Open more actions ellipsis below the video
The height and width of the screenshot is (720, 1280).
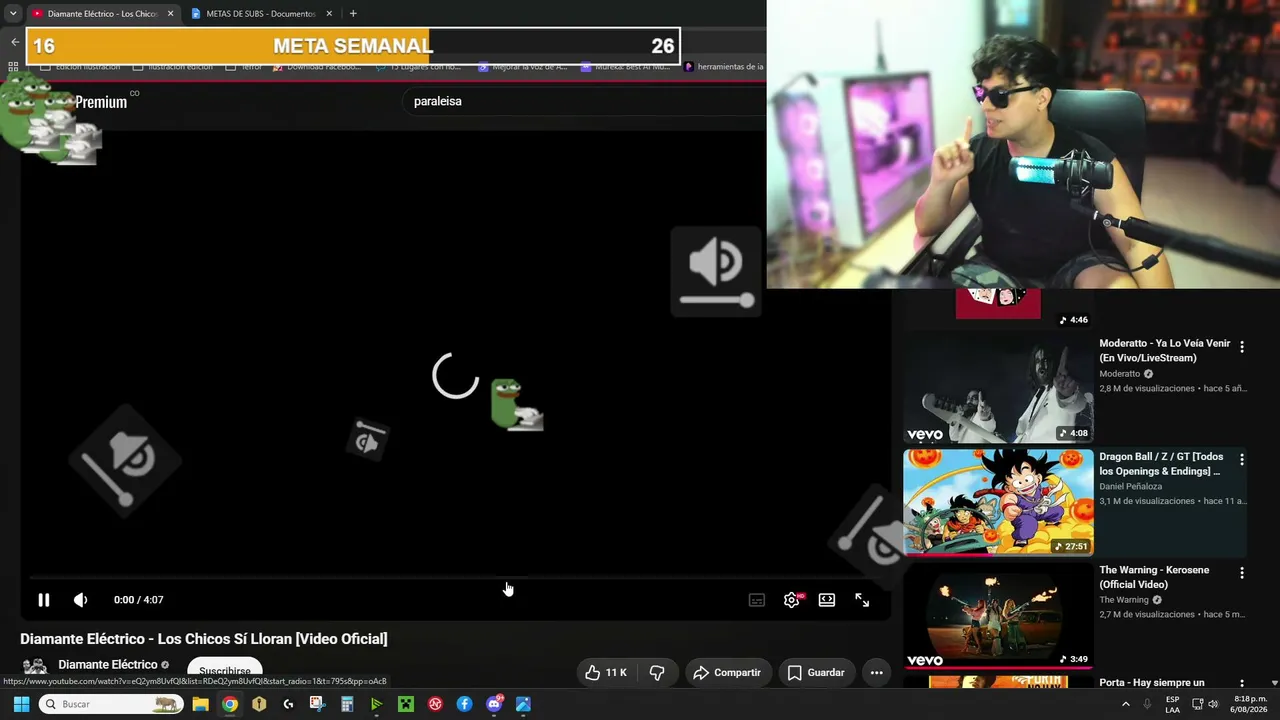coord(876,673)
